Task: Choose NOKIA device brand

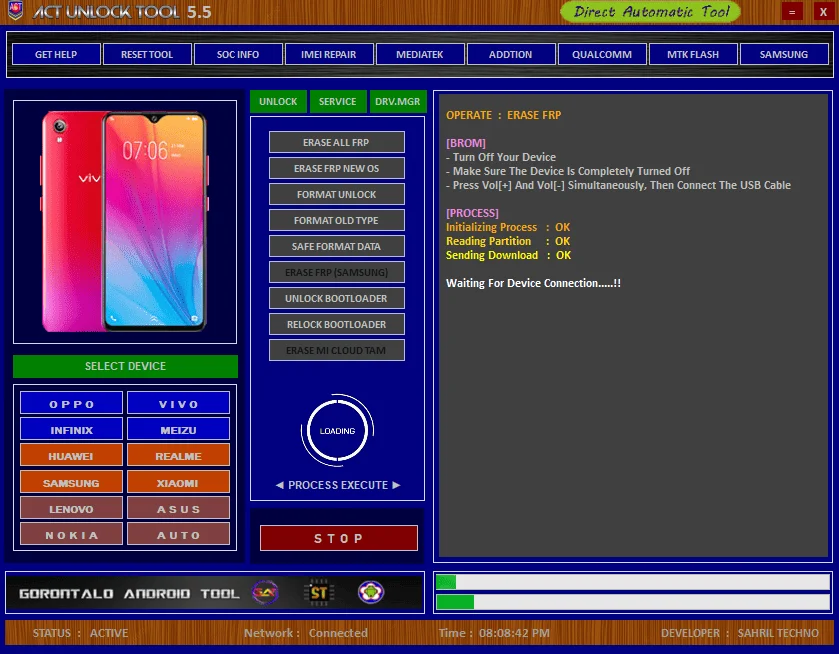Action: click(71, 535)
